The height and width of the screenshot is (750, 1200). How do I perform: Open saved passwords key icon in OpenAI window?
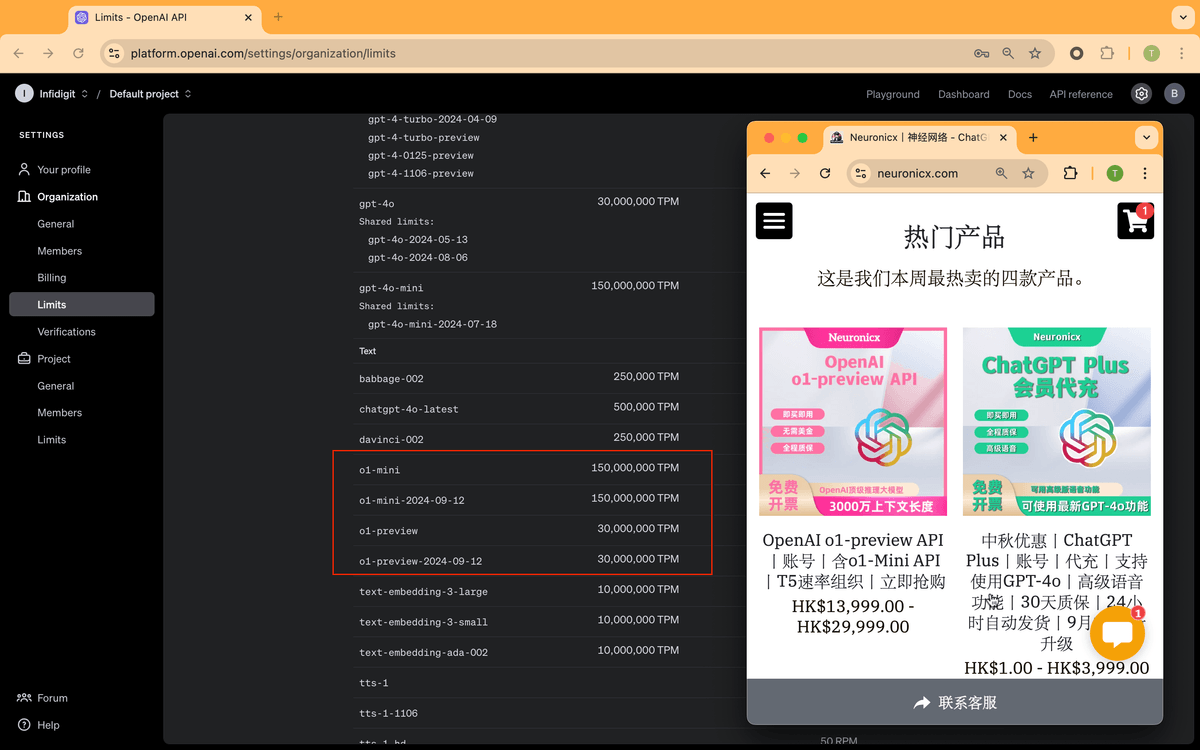[x=981, y=53]
